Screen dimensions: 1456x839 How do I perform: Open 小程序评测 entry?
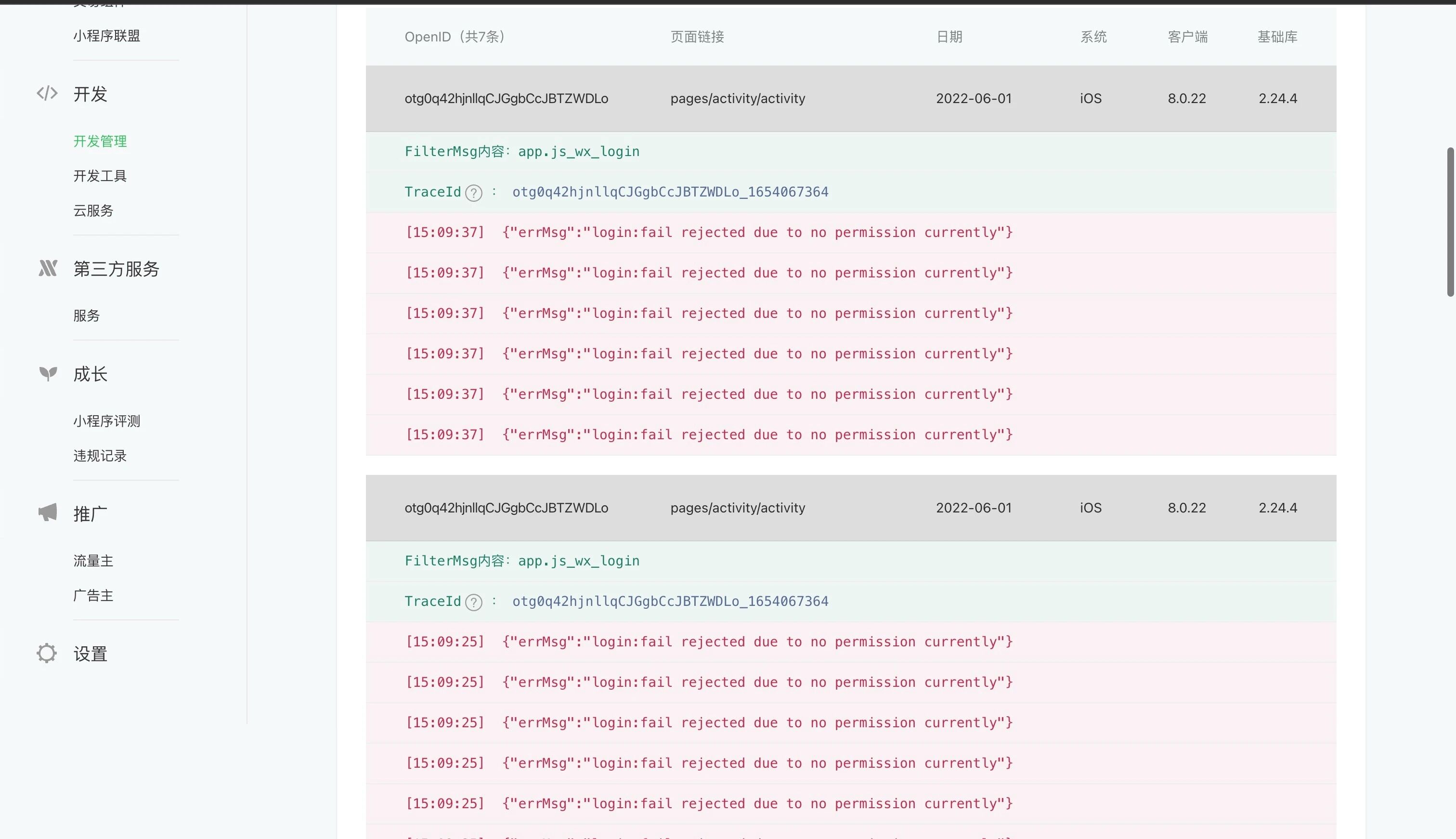[x=106, y=420]
